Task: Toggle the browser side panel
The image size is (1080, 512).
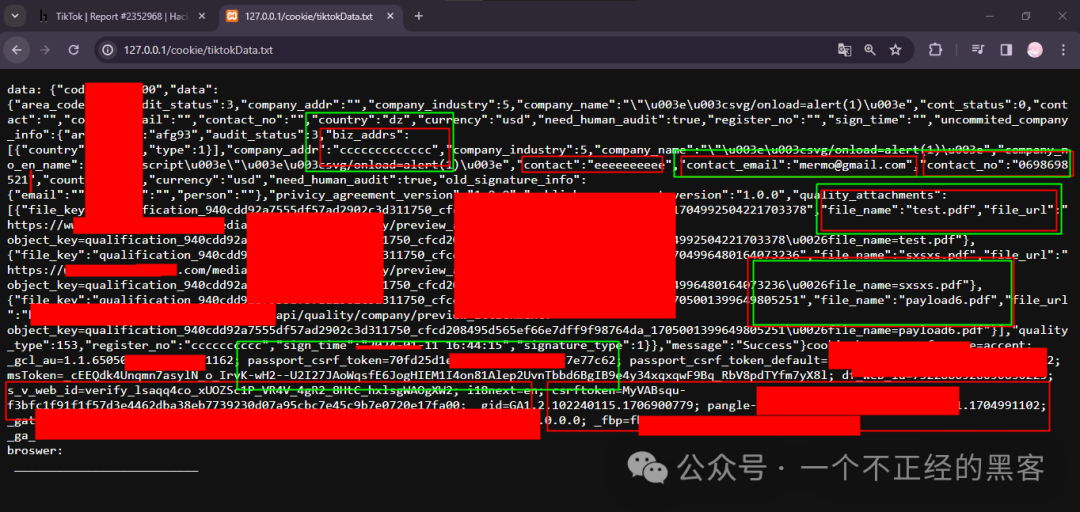Action: [1006, 50]
